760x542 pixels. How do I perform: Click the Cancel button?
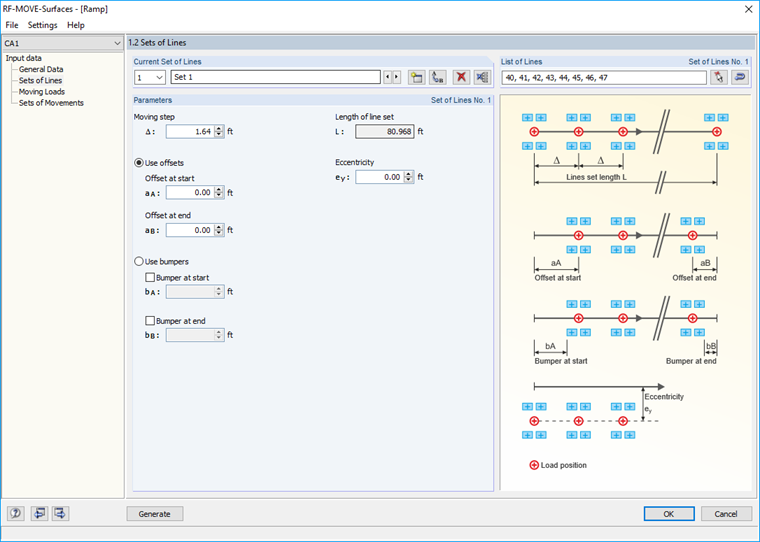click(x=726, y=513)
